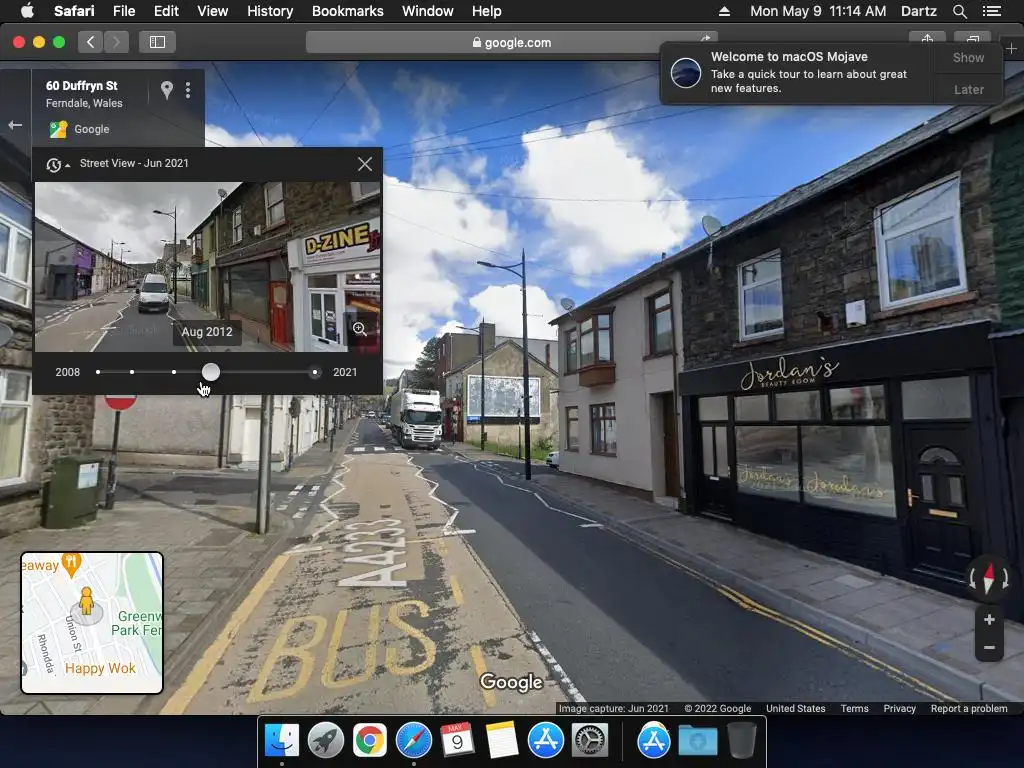Open the Help menu
Image resolution: width=1024 pixels, height=768 pixels.
(487, 11)
